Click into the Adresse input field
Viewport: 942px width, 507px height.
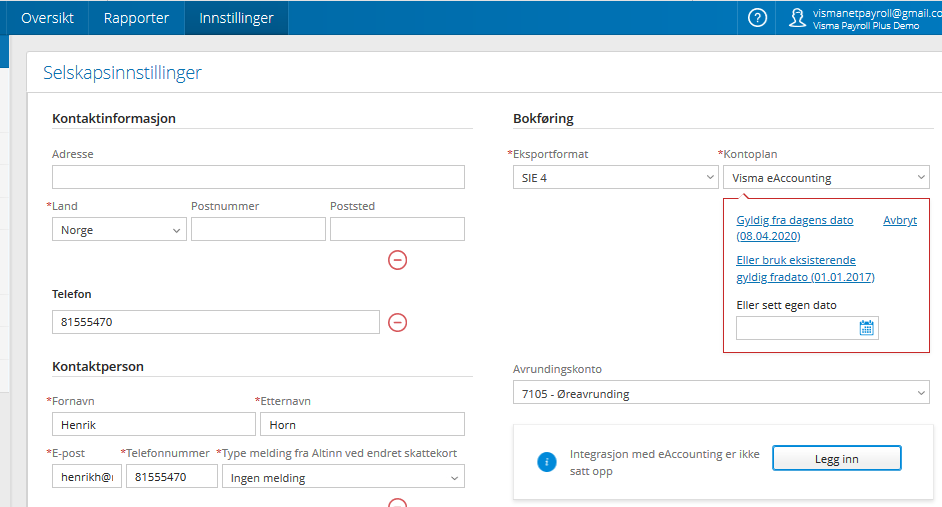(258, 177)
